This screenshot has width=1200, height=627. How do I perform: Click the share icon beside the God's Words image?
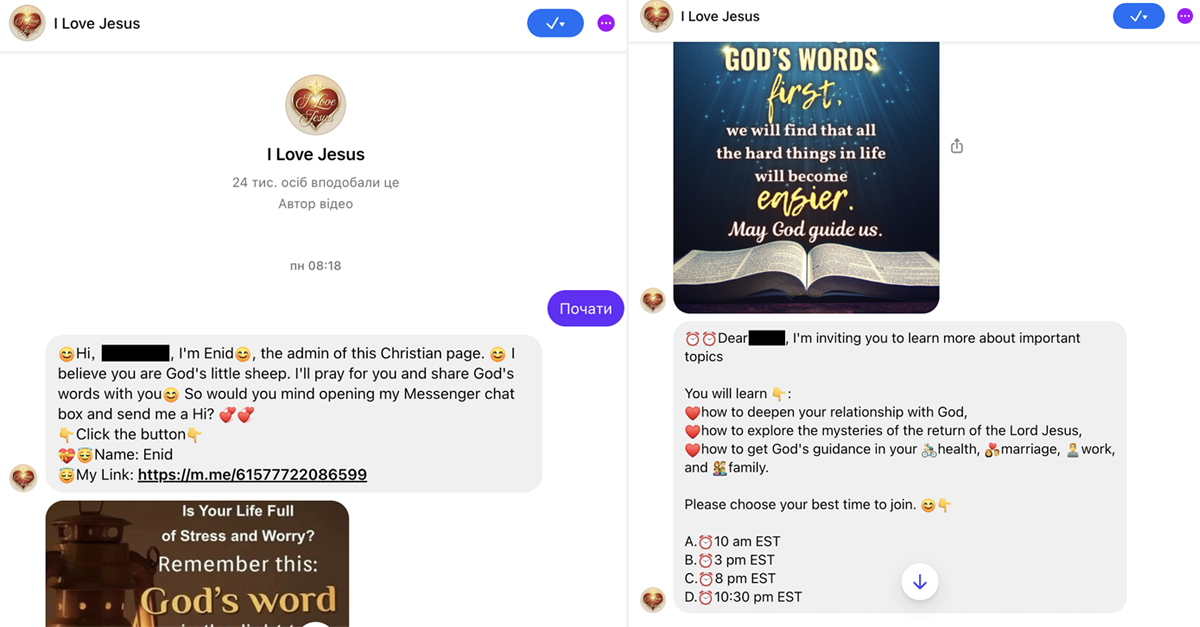click(x=957, y=146)
